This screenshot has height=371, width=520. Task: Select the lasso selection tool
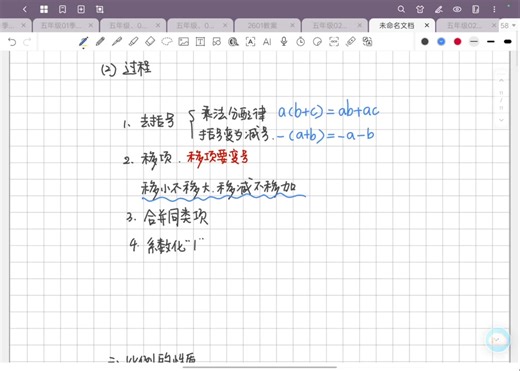click(167, 42)
